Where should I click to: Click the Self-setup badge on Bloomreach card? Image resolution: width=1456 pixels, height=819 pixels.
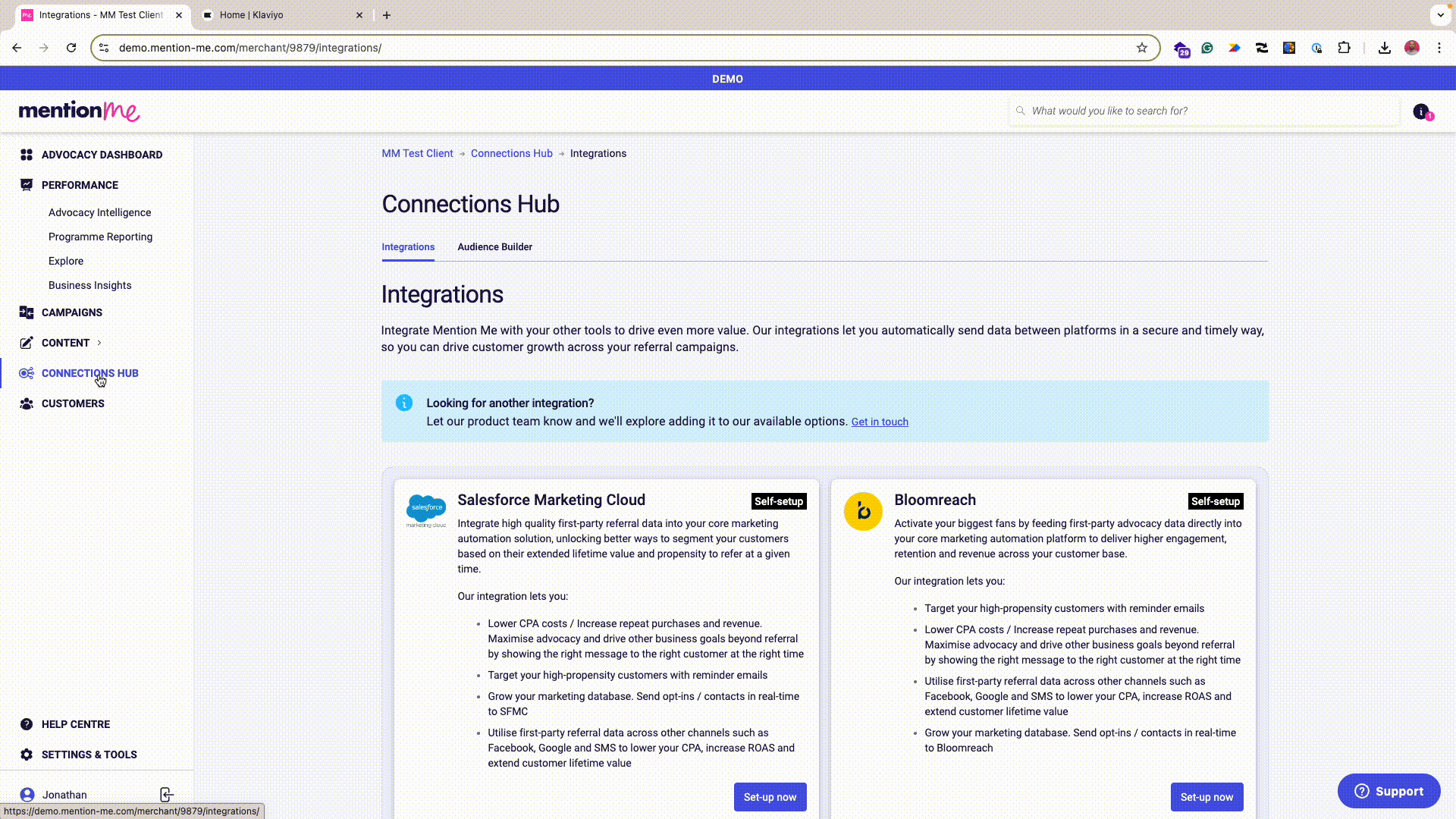click(1216, 501)
